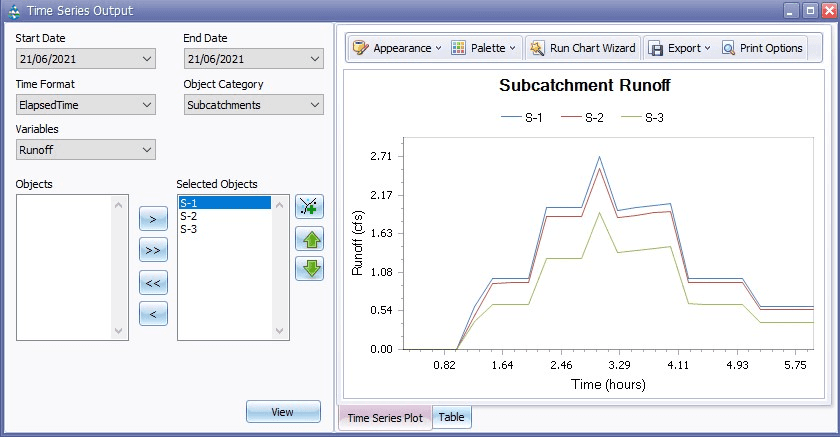Viewport: 840px width, 437px height.
Task: Select S-2 in Selected Objects list
Action: 189,216
